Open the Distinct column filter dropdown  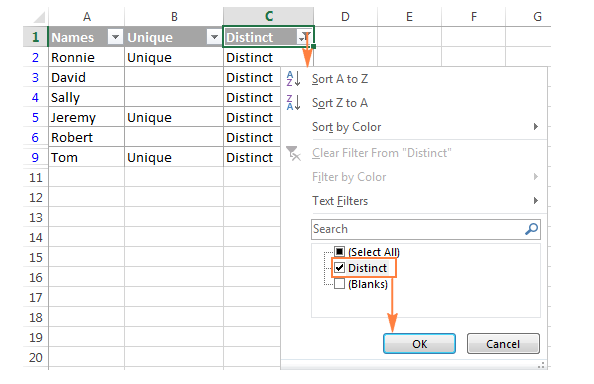(x=304, y=37)
